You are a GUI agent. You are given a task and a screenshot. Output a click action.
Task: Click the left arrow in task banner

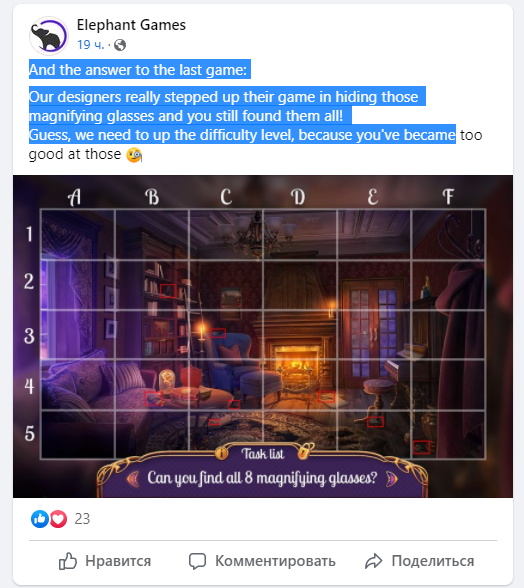click(x=132, y=478)
